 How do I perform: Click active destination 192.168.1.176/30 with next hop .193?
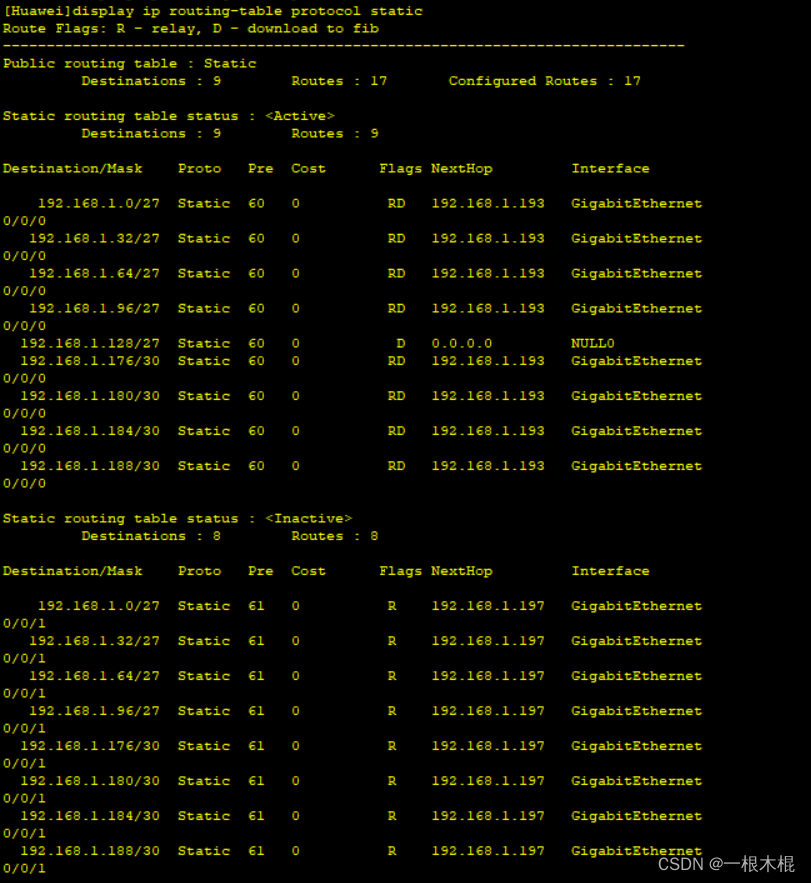(x=90, y=360)
